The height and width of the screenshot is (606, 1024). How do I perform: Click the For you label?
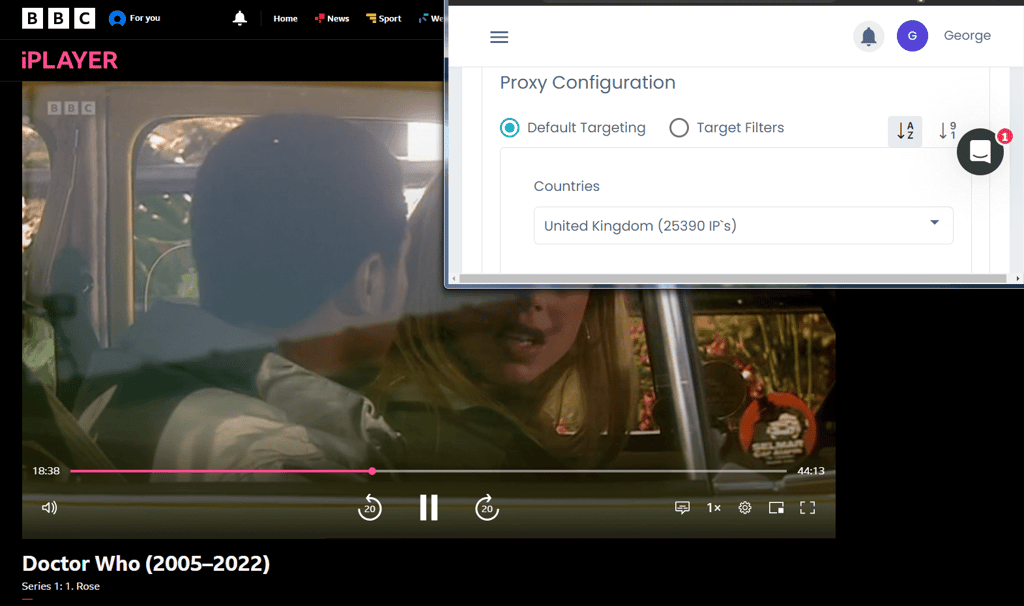click(145, 18)
